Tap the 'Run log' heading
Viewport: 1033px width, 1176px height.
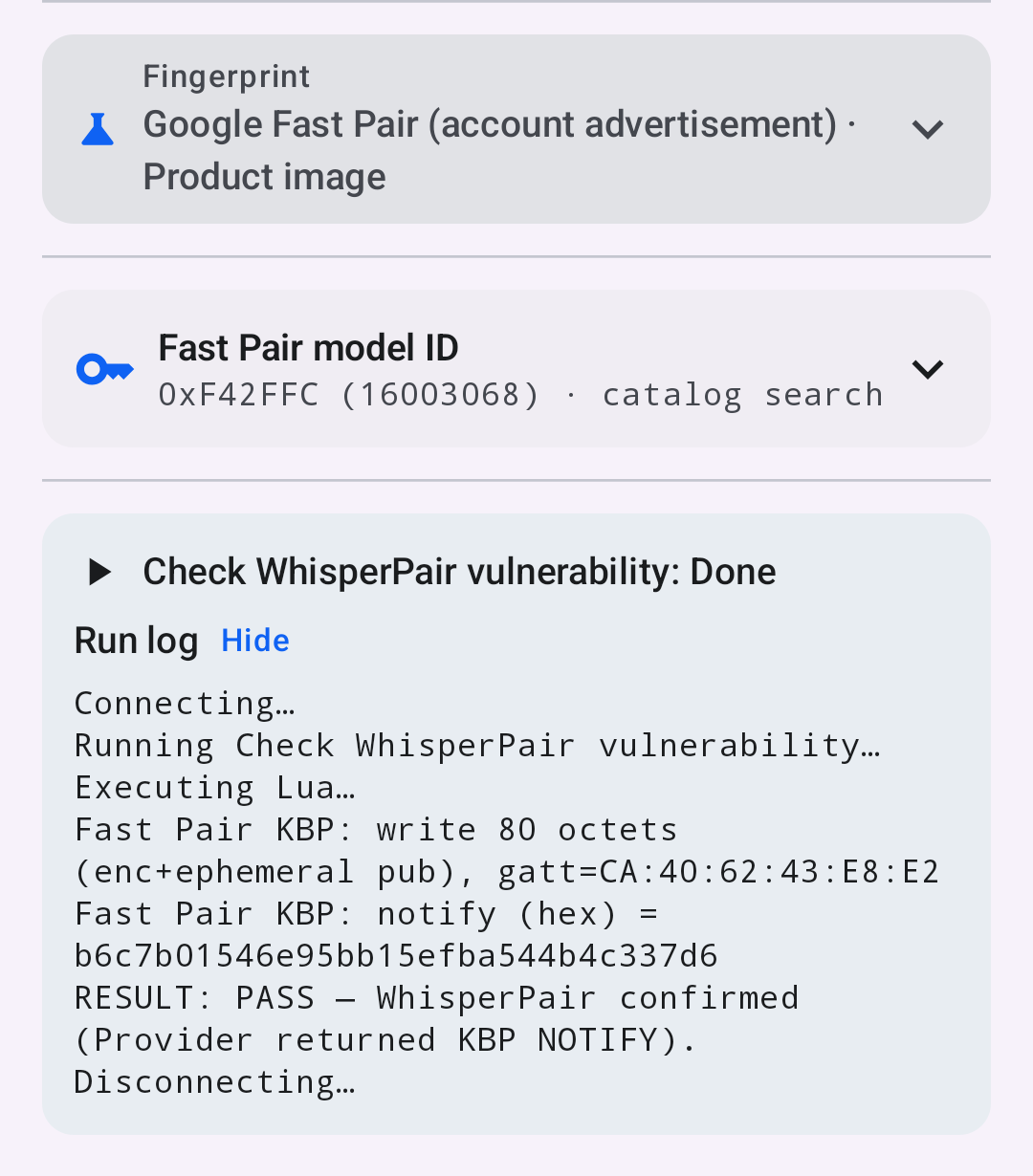[x=136, y=641]
